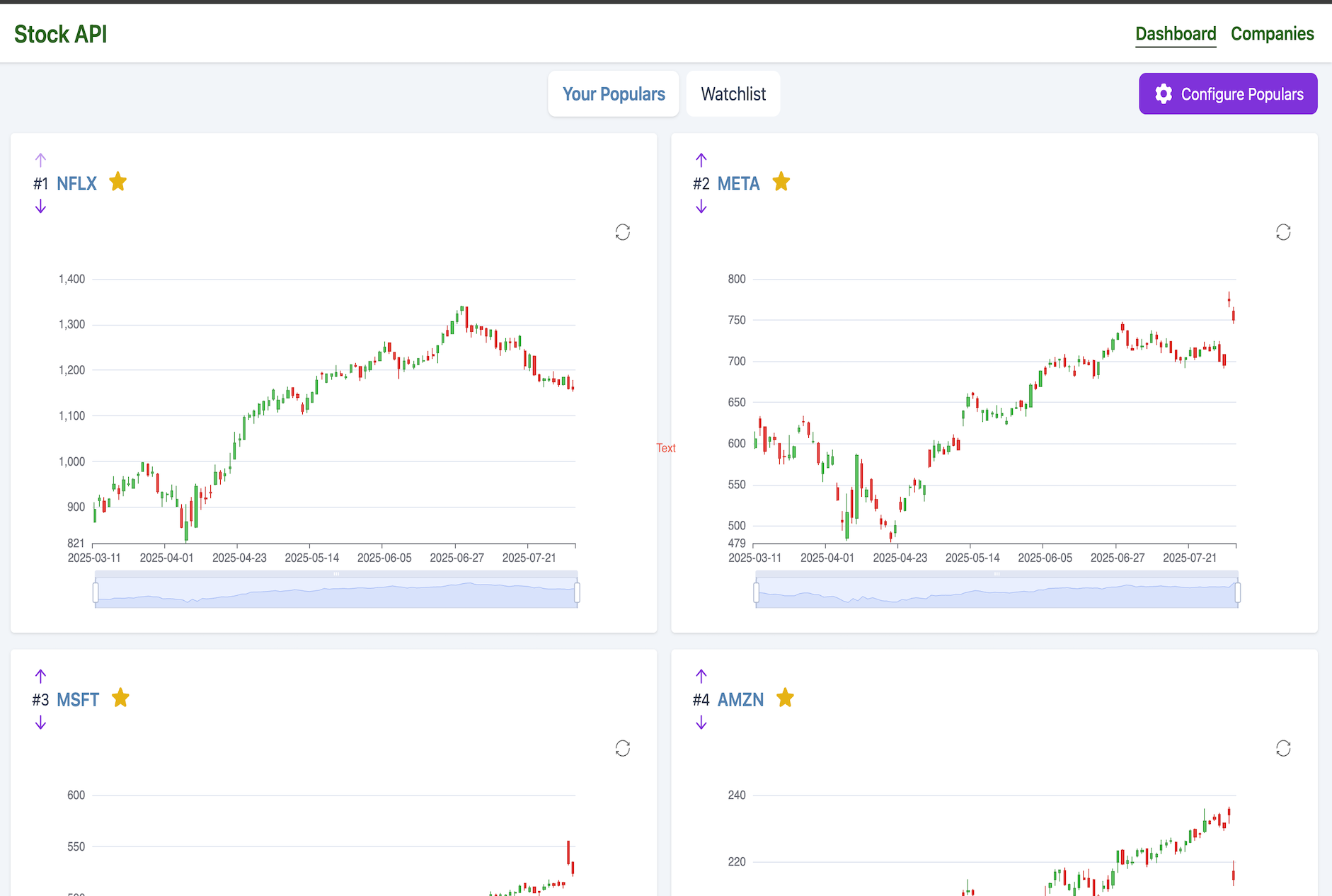
Task: Open the AMZN ticker link
Action: pos(740,699)
